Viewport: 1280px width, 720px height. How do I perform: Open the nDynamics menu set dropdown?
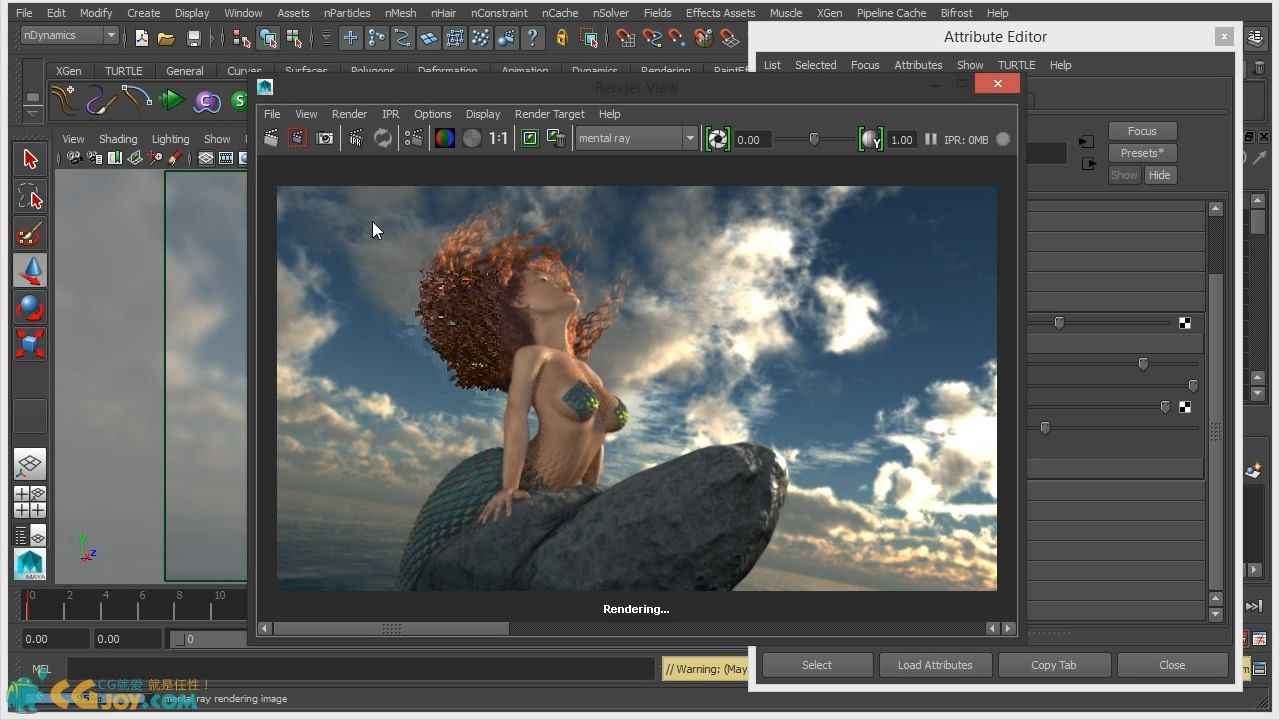(x=70, y=36)
